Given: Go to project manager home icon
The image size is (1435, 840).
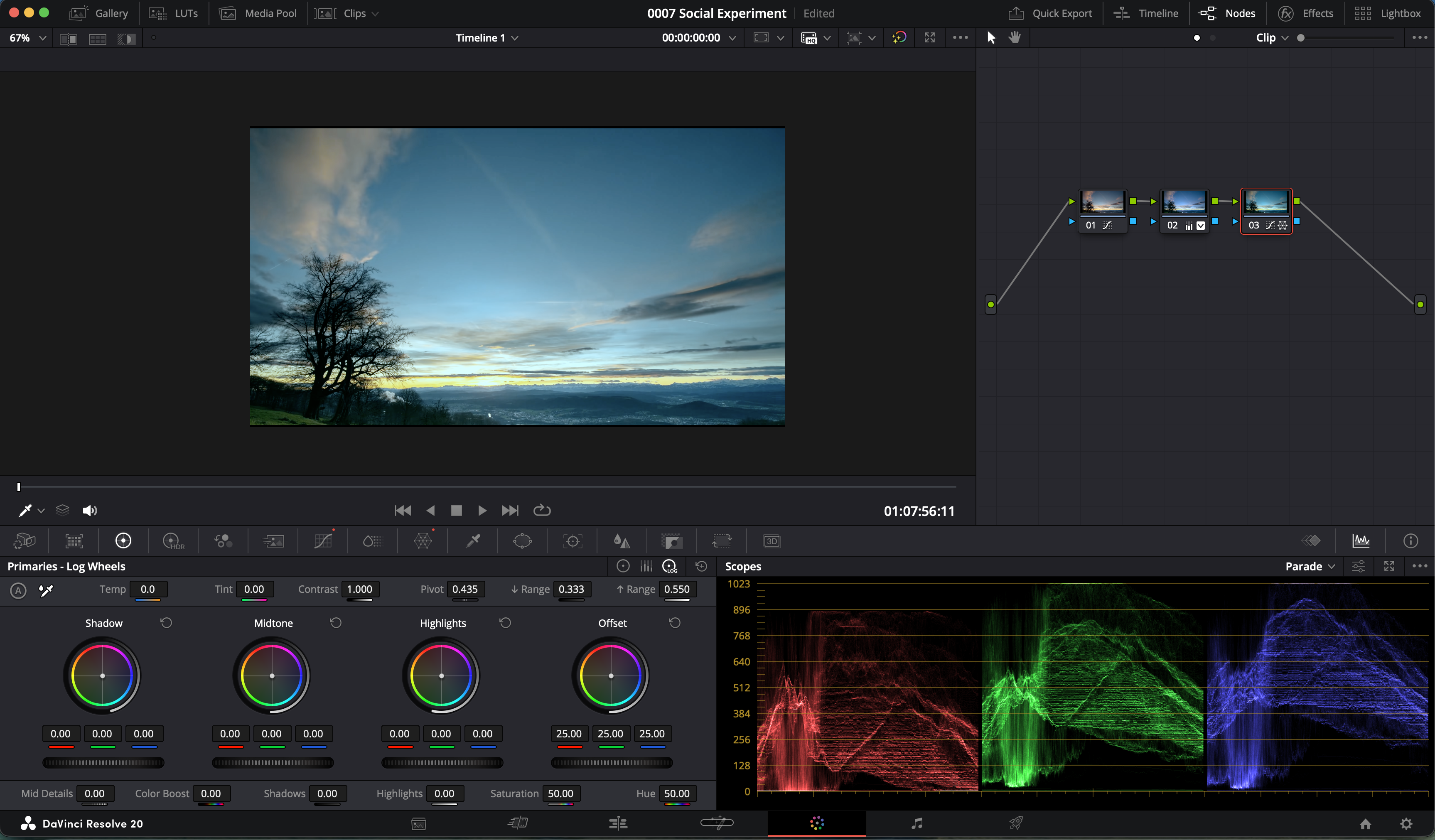Looking at the screenshot, I should point(1365,823).
